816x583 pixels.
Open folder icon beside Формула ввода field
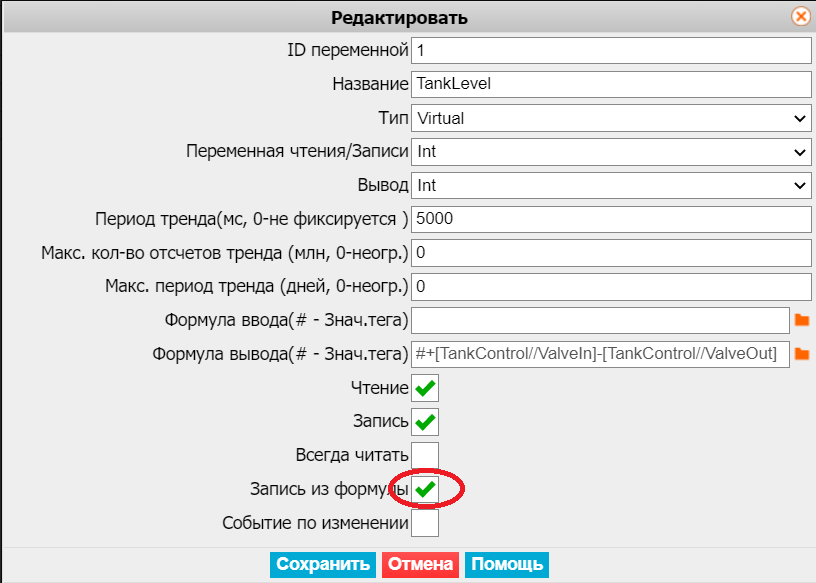click(x=802, y=320)
